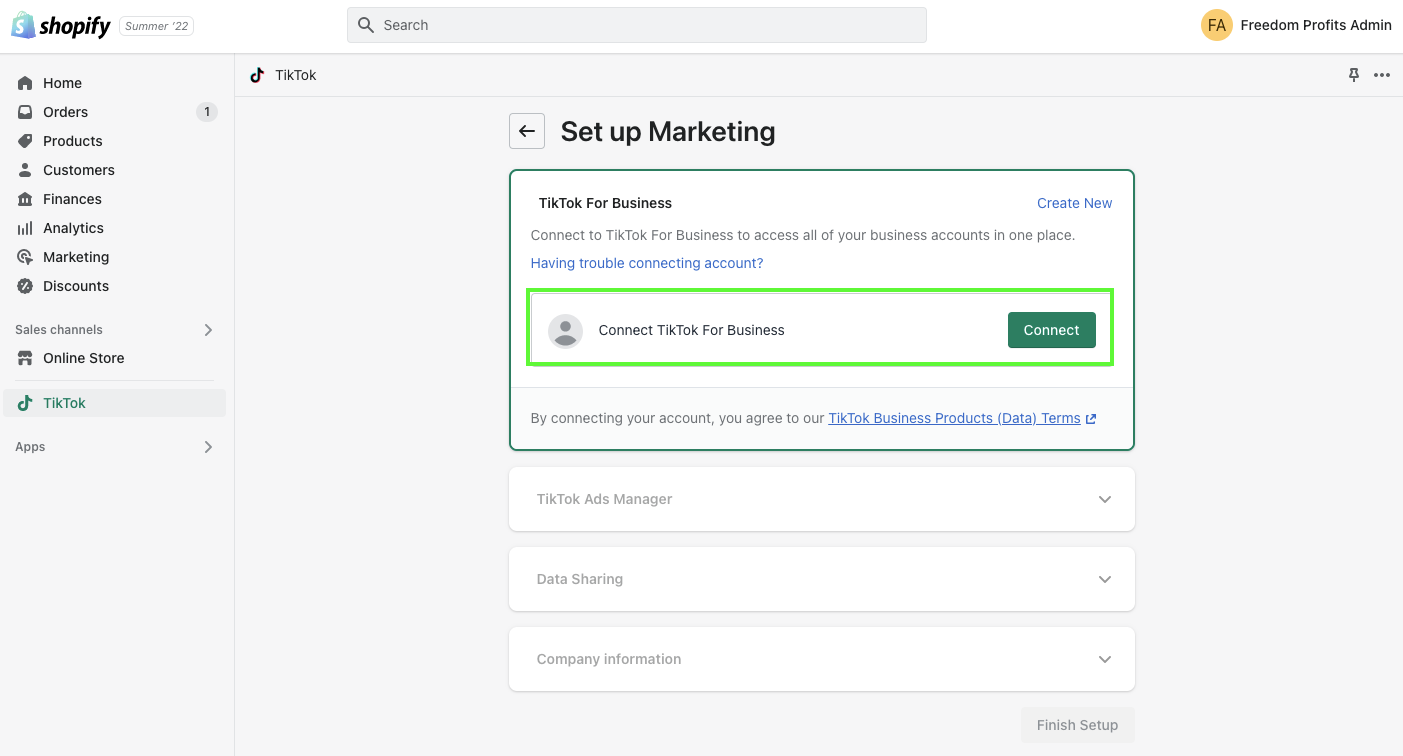Click the Shopify logo

click(61, 26)
